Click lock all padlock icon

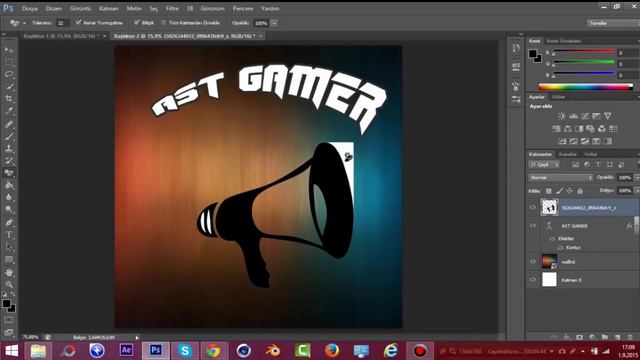pyautogui.click(x=580, y=191)
